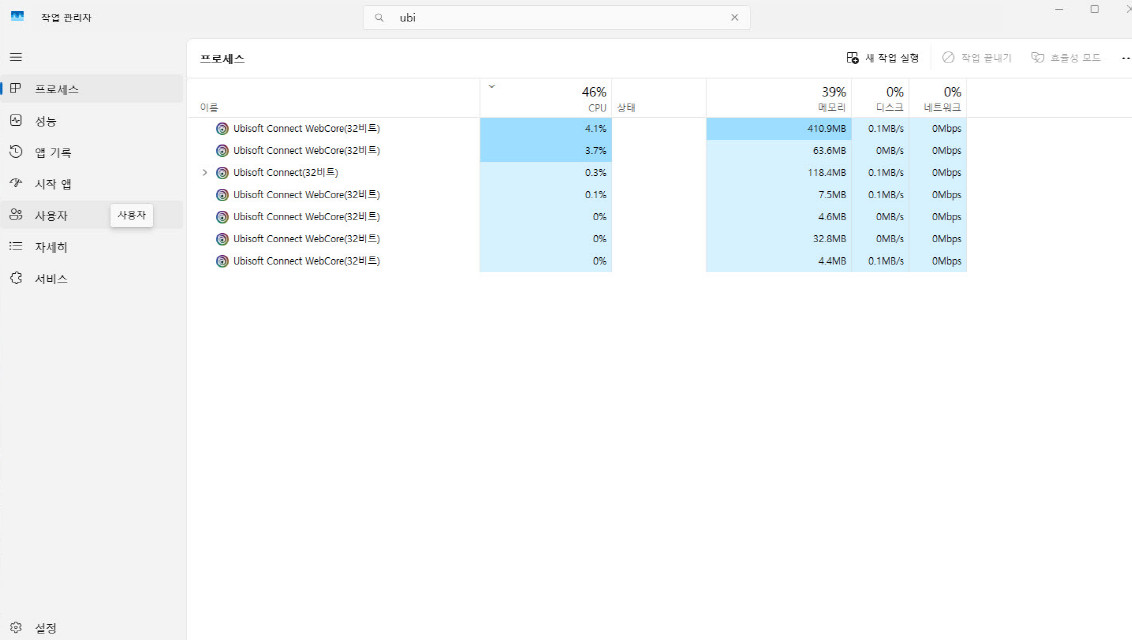Open the 프로세스 (Processes) sidebar tab

tap(57, 89)
